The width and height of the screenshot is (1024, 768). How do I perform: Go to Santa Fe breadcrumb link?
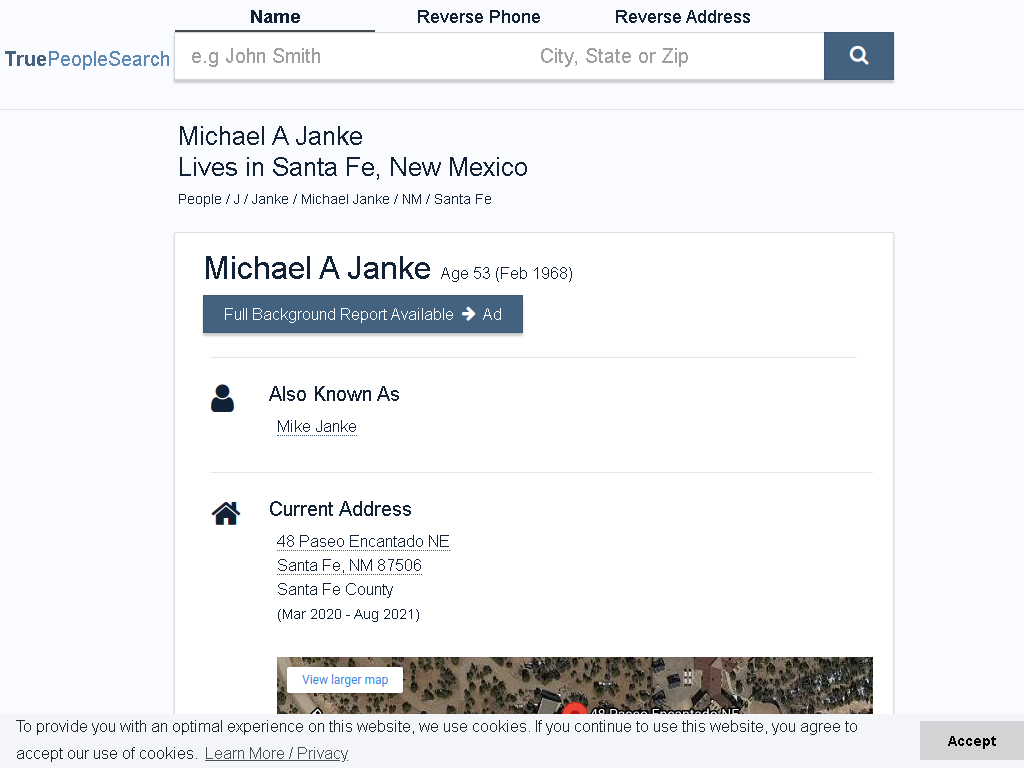click(462, 199)
